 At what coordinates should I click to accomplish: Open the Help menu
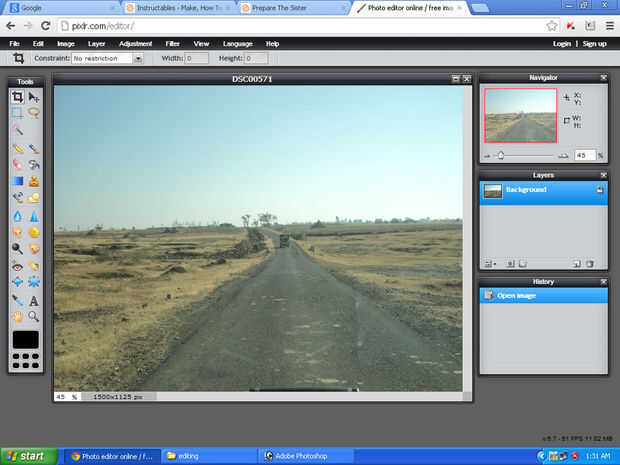click(272, 44)
